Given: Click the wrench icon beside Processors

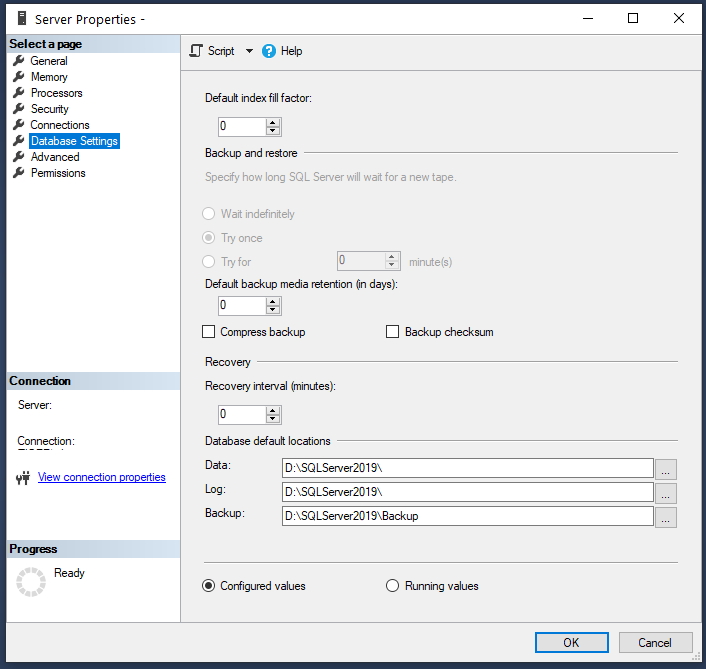Looking at the screenshot, I should coord(18,93).
